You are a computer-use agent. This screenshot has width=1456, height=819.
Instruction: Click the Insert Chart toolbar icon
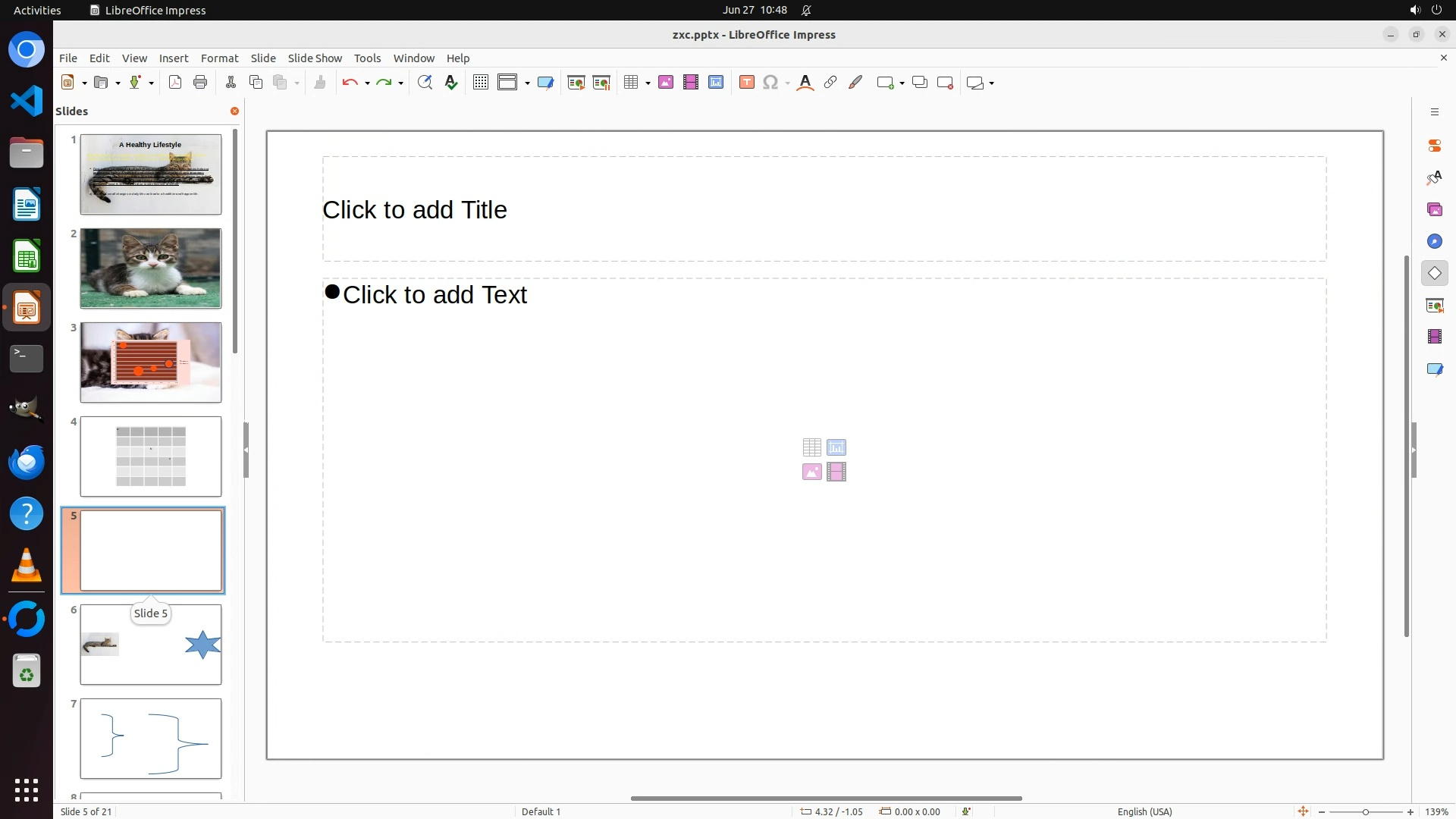tap(716, 83)
